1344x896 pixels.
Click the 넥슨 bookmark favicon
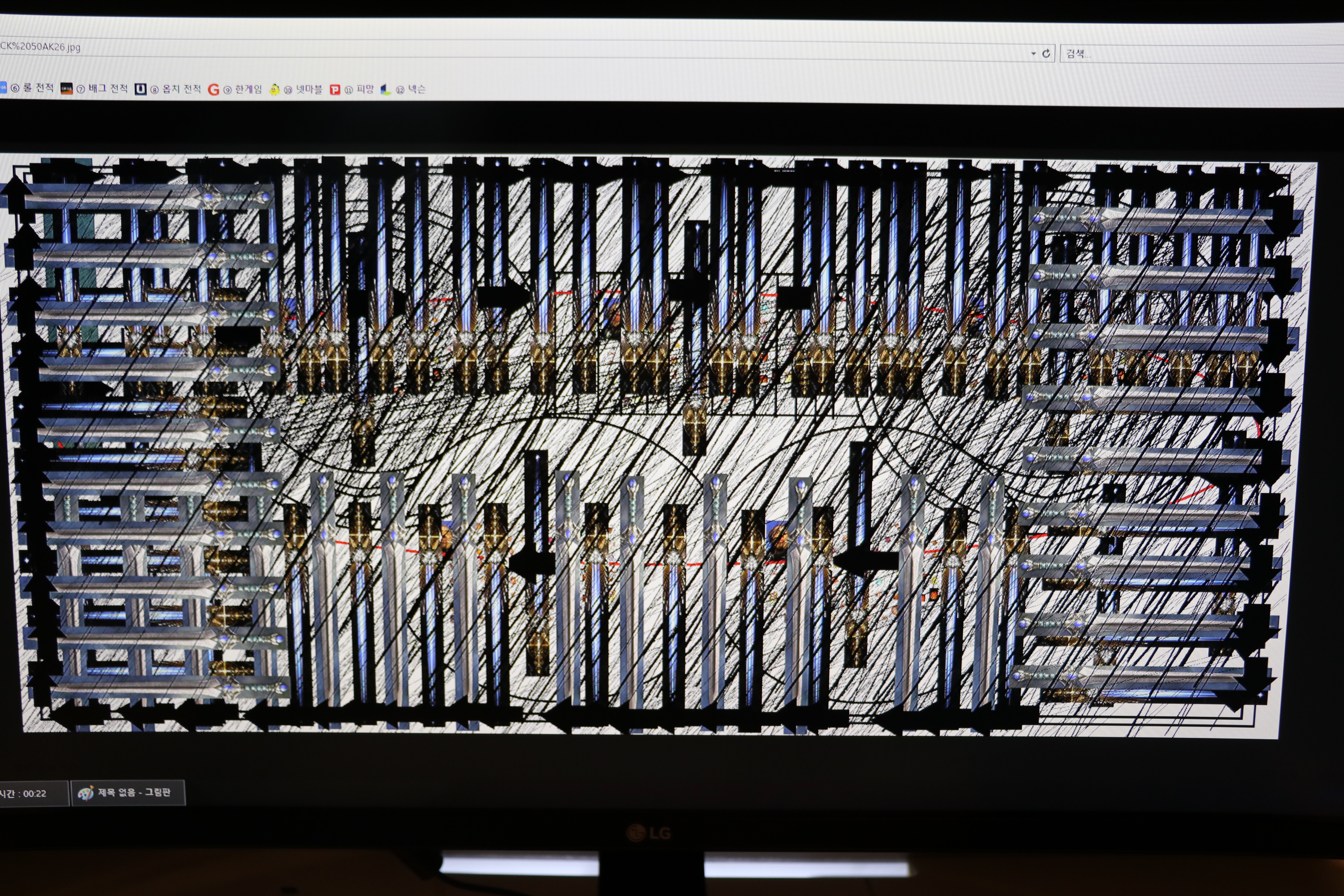386,90
